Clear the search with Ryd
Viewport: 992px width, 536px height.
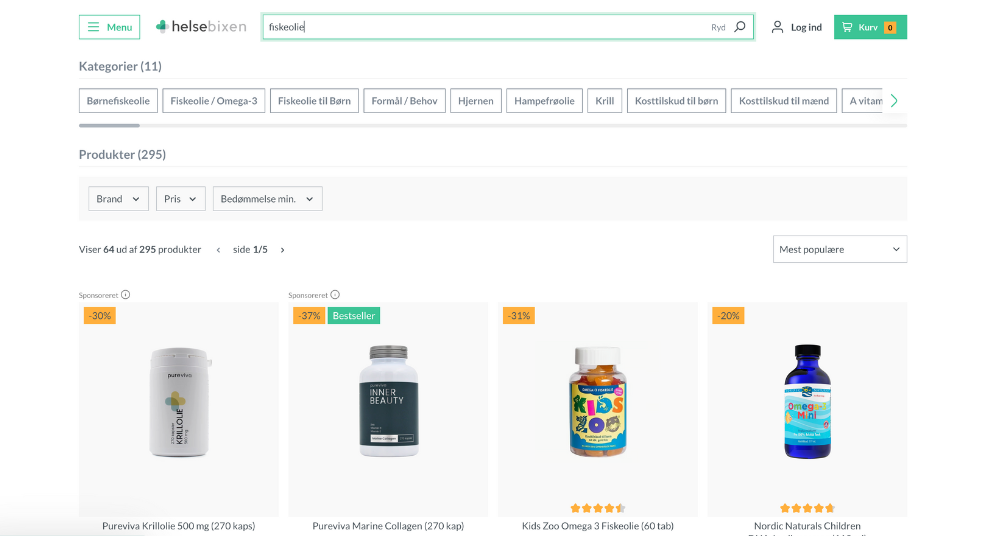[x=718, y=27]
